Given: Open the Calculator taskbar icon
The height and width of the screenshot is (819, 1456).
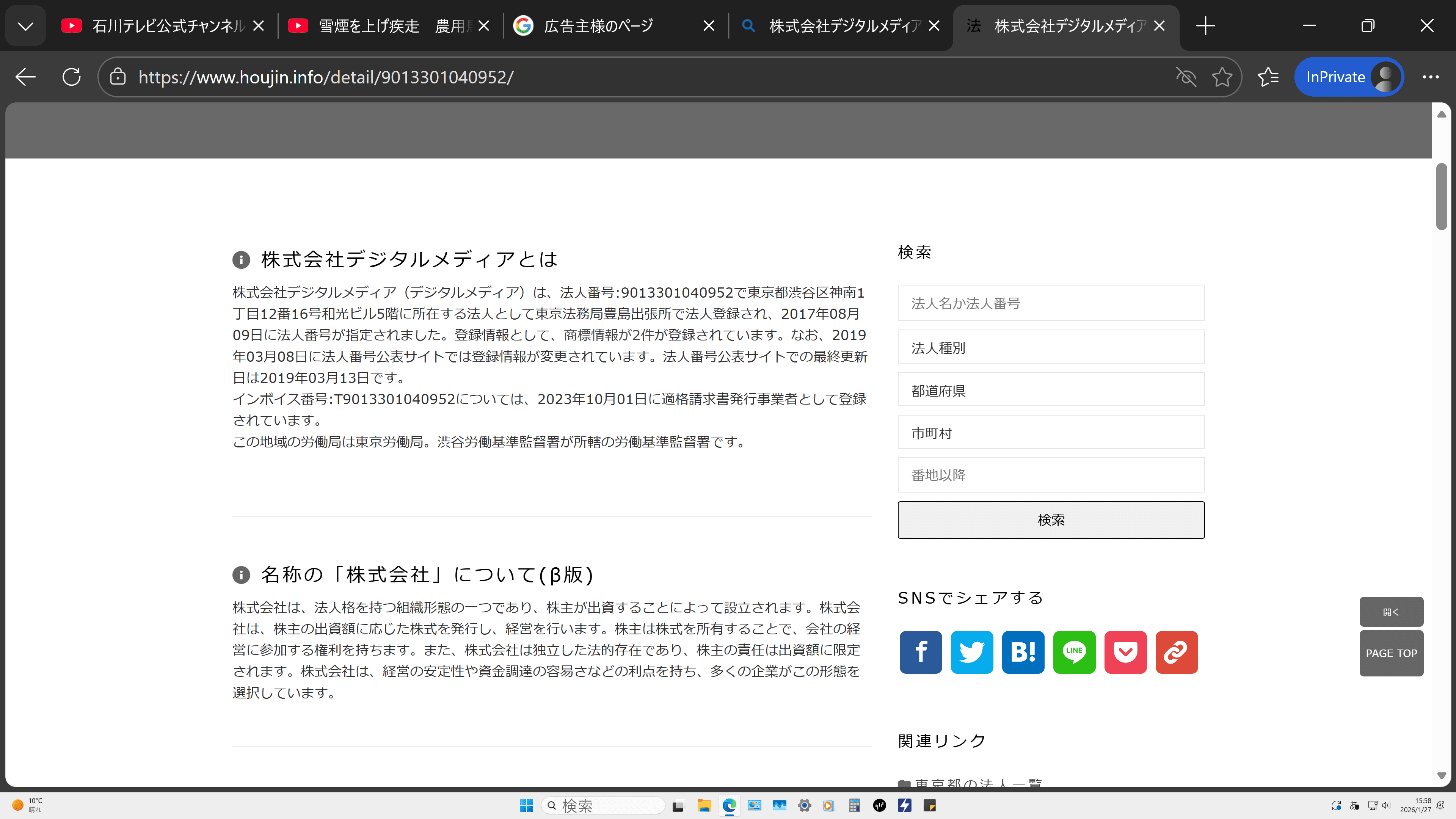Looking at the screenshot, I should tap(854, 805).
